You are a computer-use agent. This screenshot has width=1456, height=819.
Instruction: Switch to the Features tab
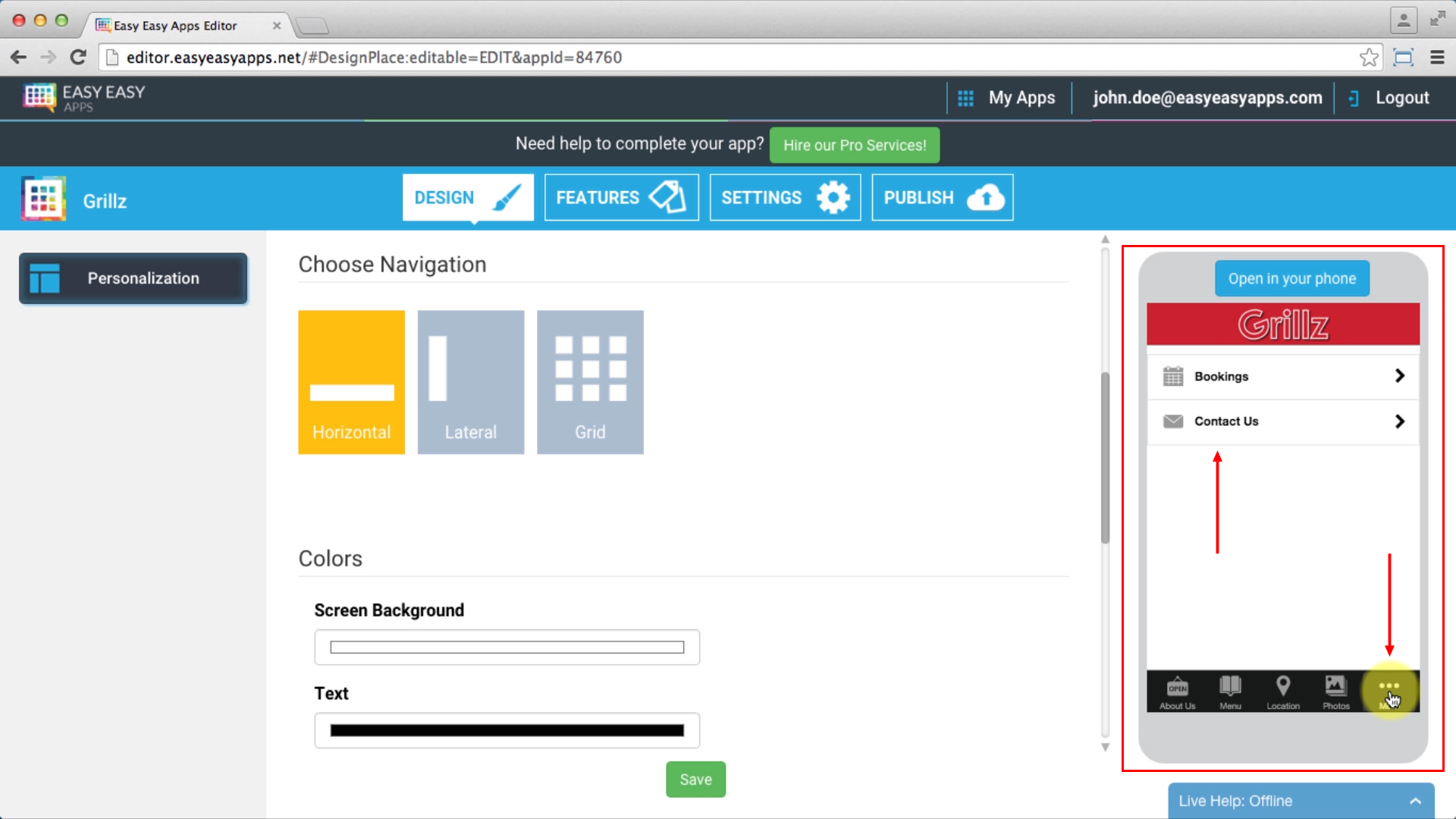pyautogui.click(x=621, y=197)
